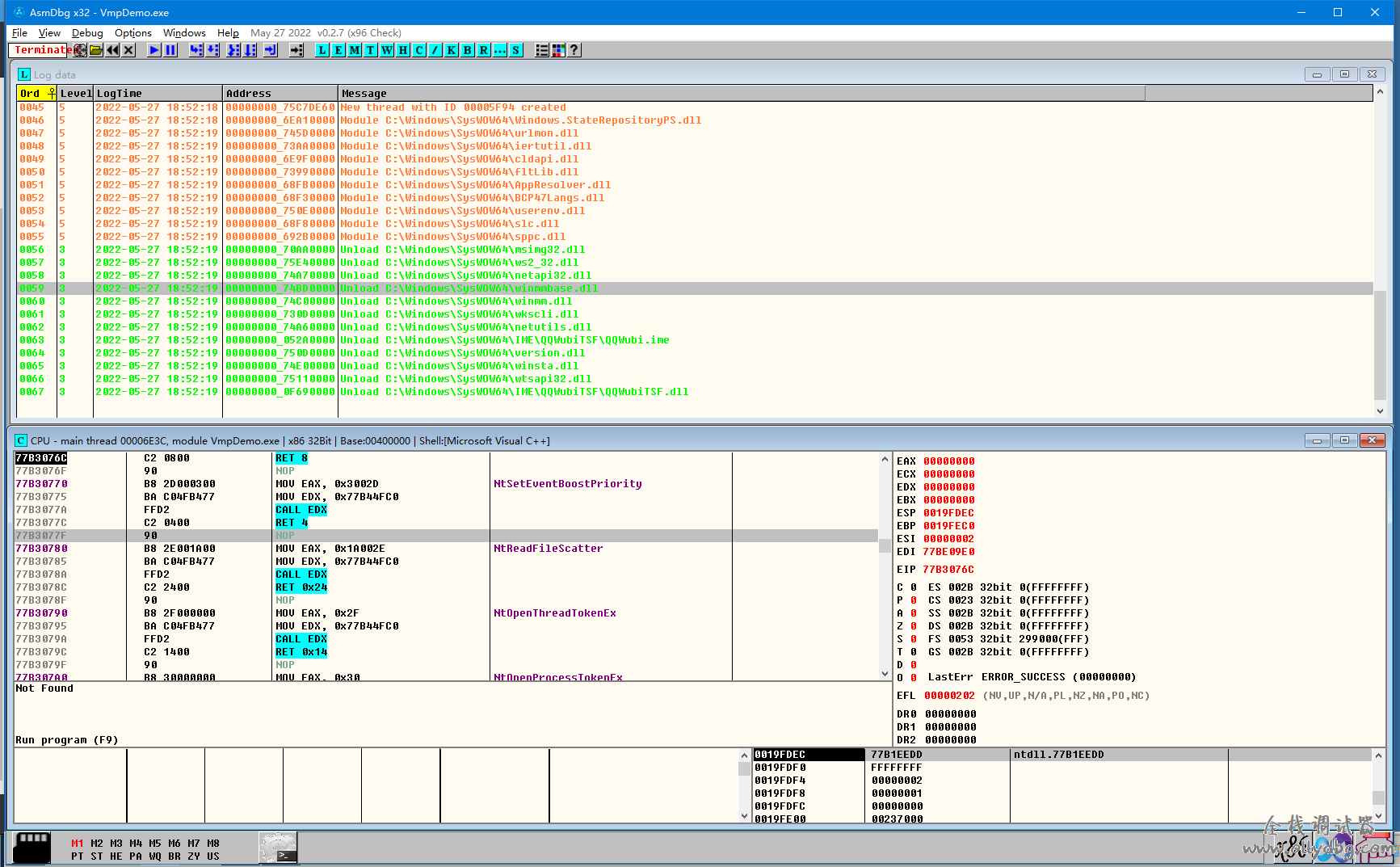The image size is (1400, 867).
Task: Switch to memory dump M2
Action: pyautogui.click(x=97, y=844)
